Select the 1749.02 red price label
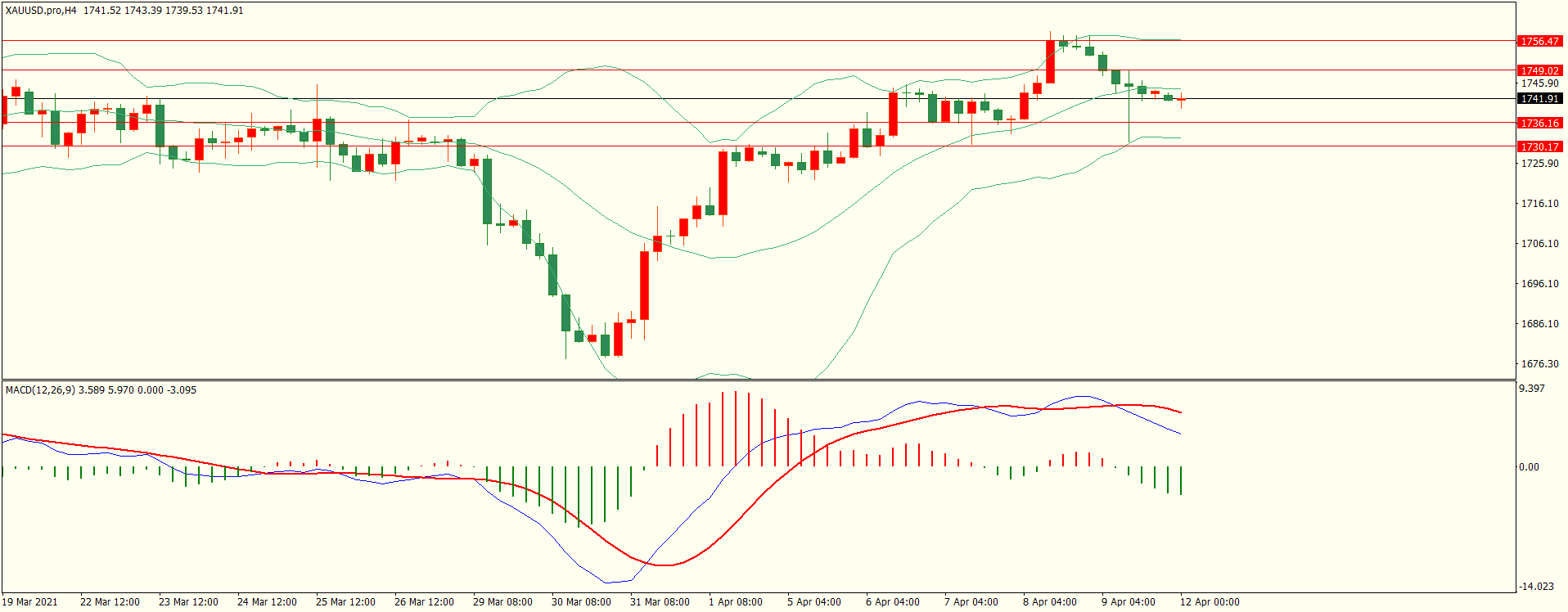The width and height of the screenshot is (1568, 612). coord(1539,70)
